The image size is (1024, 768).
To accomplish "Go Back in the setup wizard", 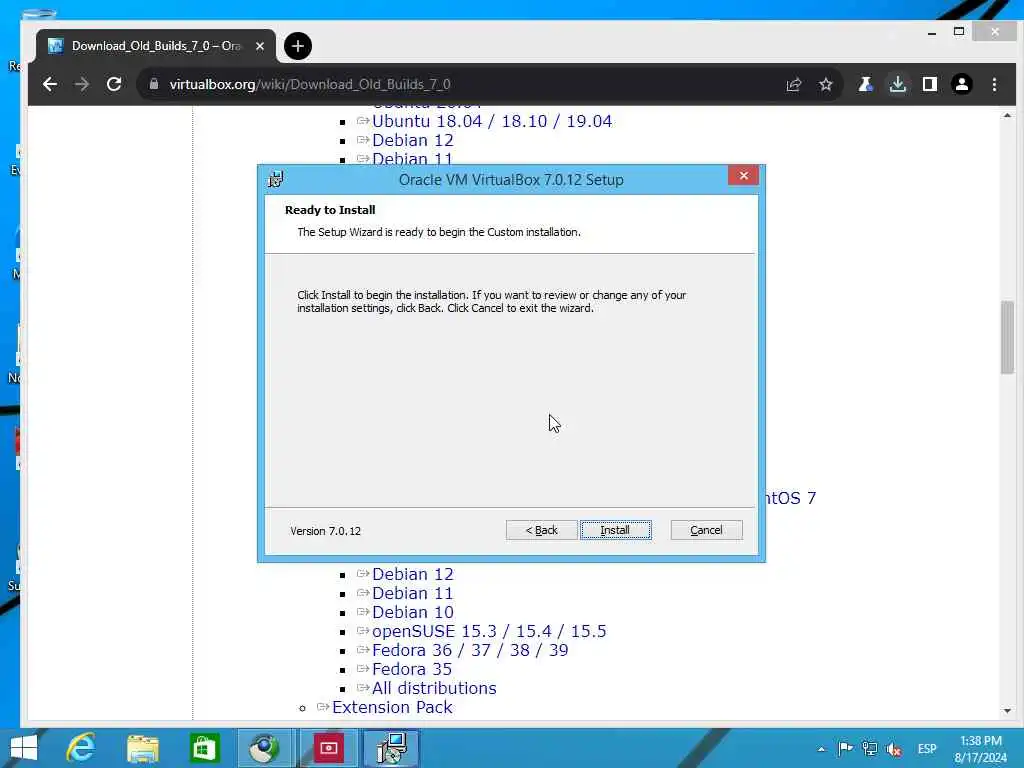I will [541, 530].
